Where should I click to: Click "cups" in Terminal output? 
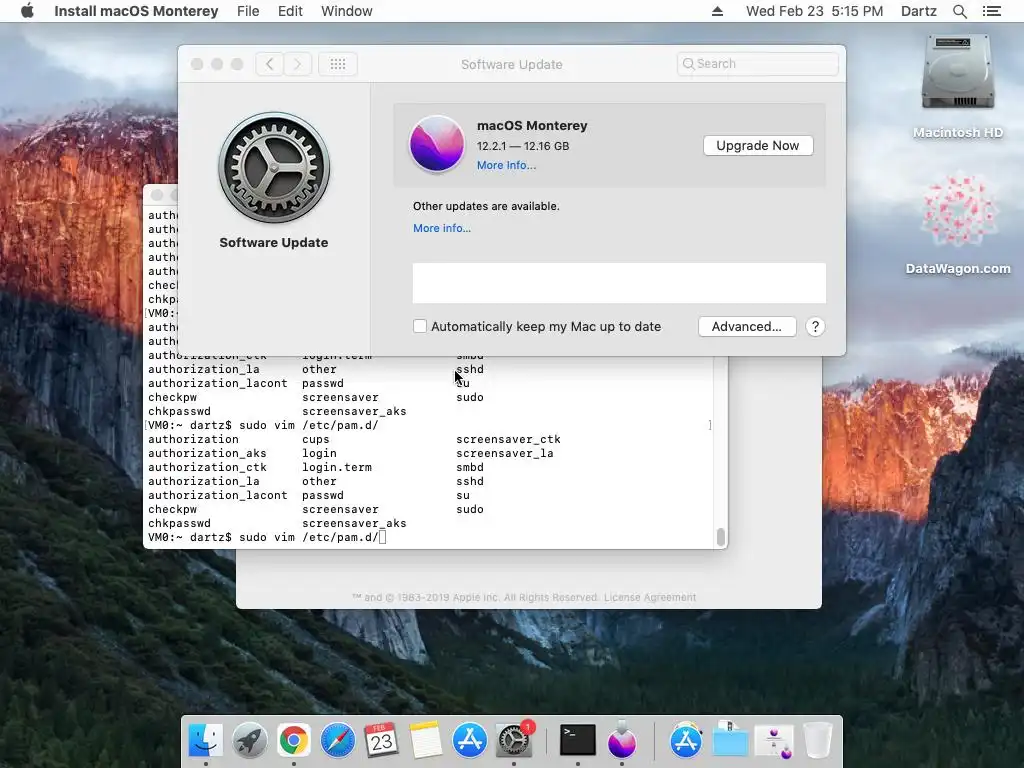[x=316, y=440]
